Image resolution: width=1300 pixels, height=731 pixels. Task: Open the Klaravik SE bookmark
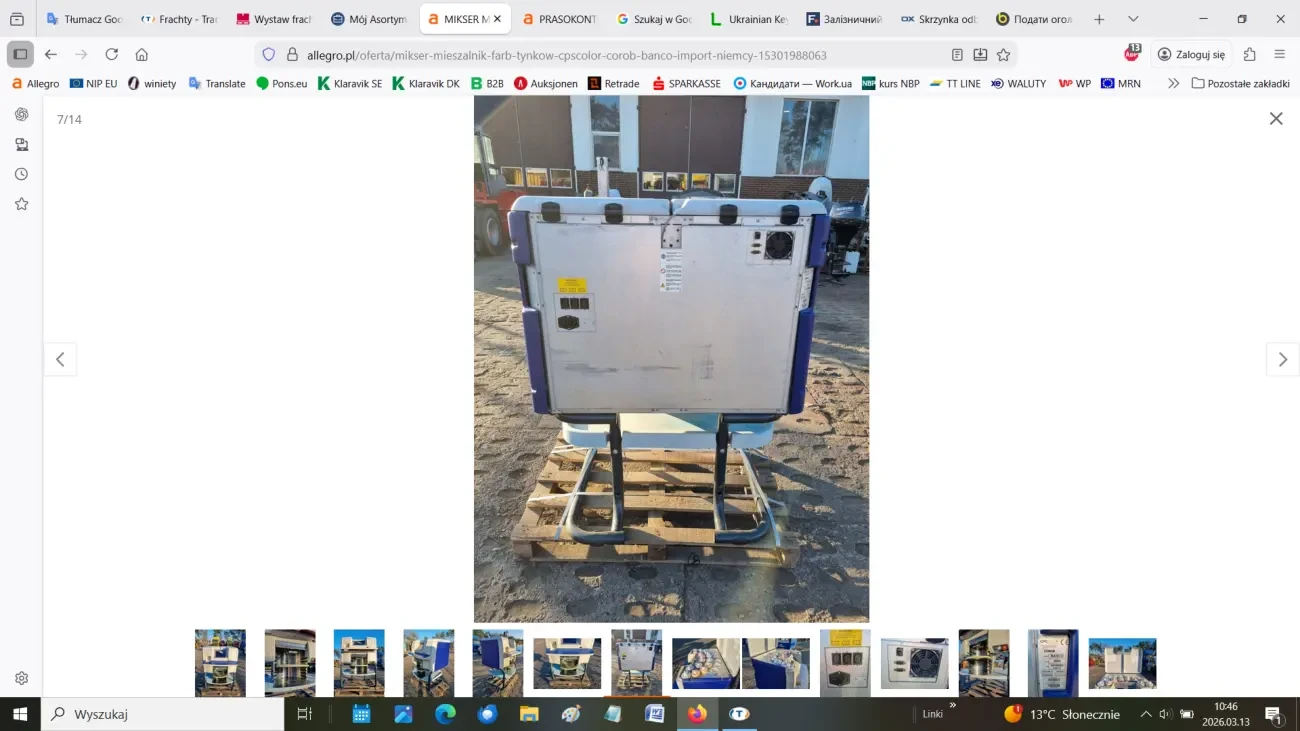coord(349,84)
